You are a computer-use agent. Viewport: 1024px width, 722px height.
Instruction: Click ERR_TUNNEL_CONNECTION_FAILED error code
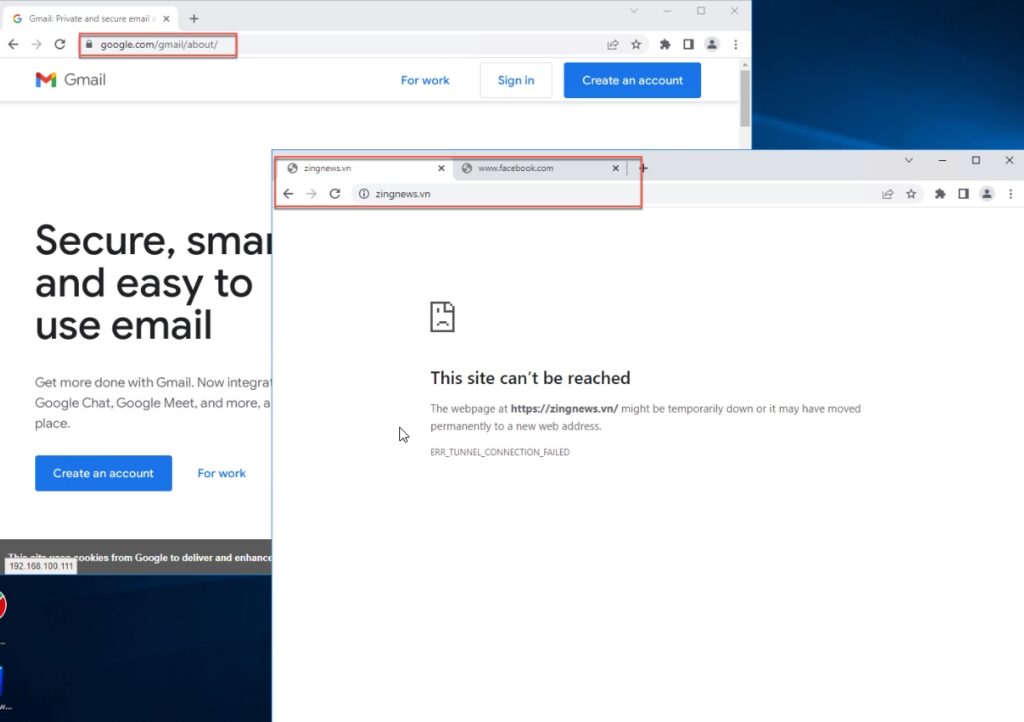(500, 452)
